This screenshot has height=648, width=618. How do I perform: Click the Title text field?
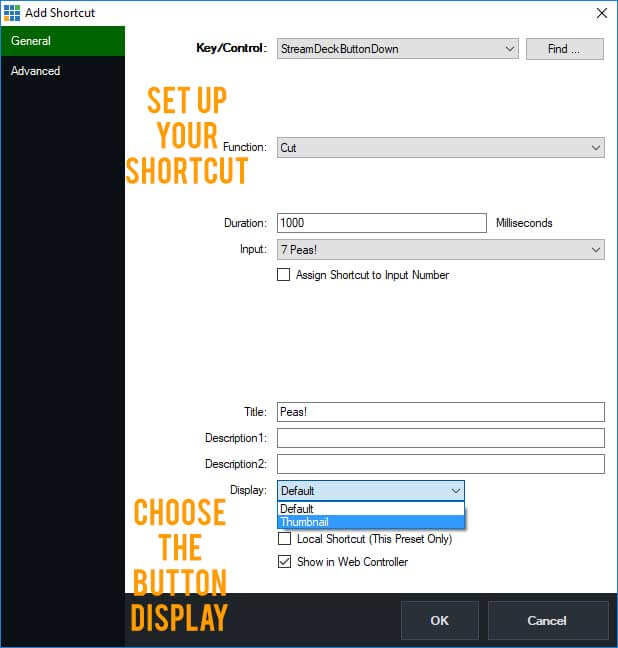point(440,412)
